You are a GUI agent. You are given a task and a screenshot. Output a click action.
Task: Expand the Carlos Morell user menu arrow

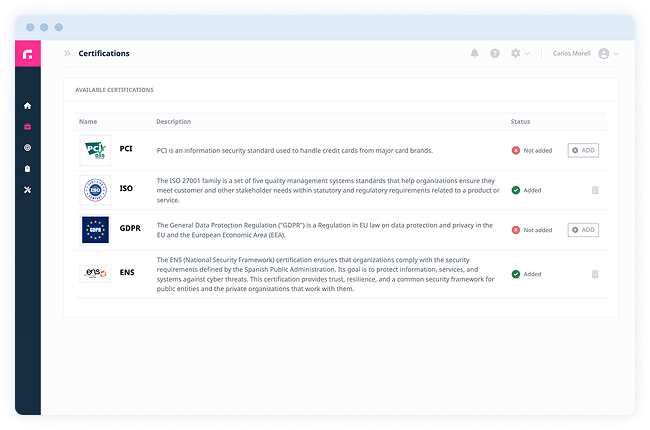(617, 54)
